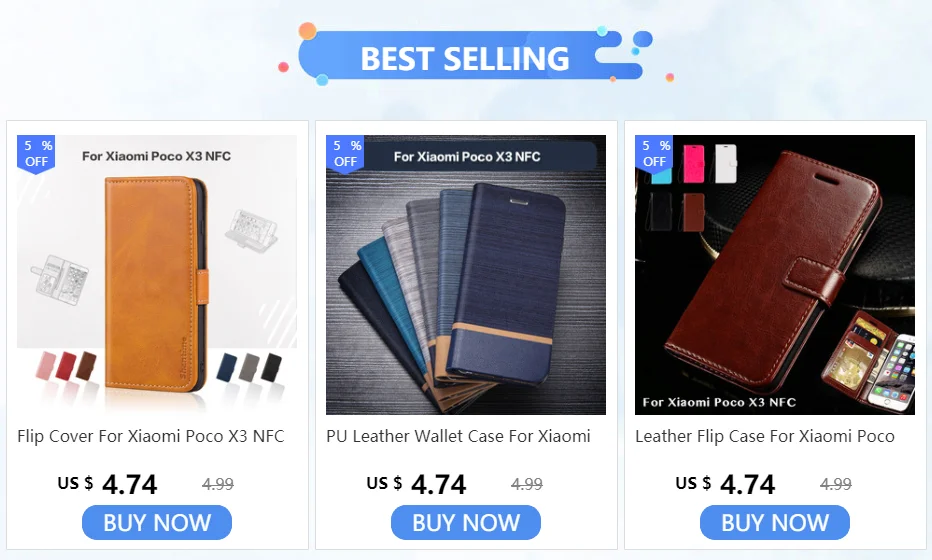The width and height of the screenshot is (932, 560).
Task: Click US $4.74 price of the flip cover
Action: click(x=108, y=485)
